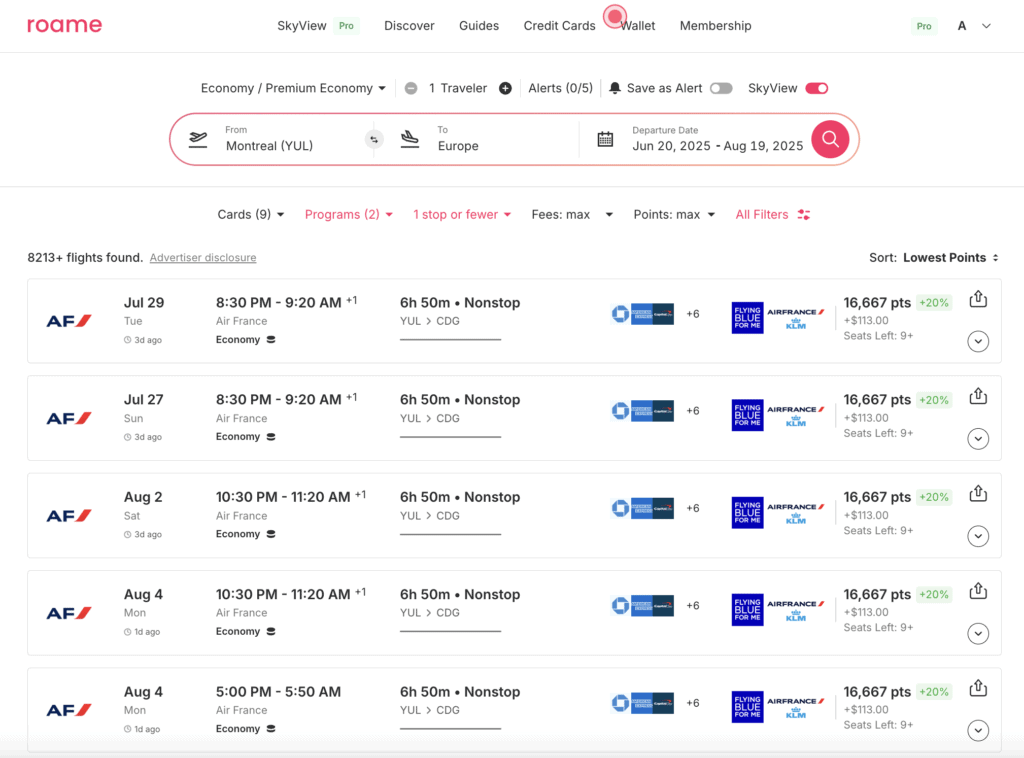Image resolution: width=1024 pixels, height=758 pixels.
Task: Click the roame logo
Action: [x=64, y=25]
